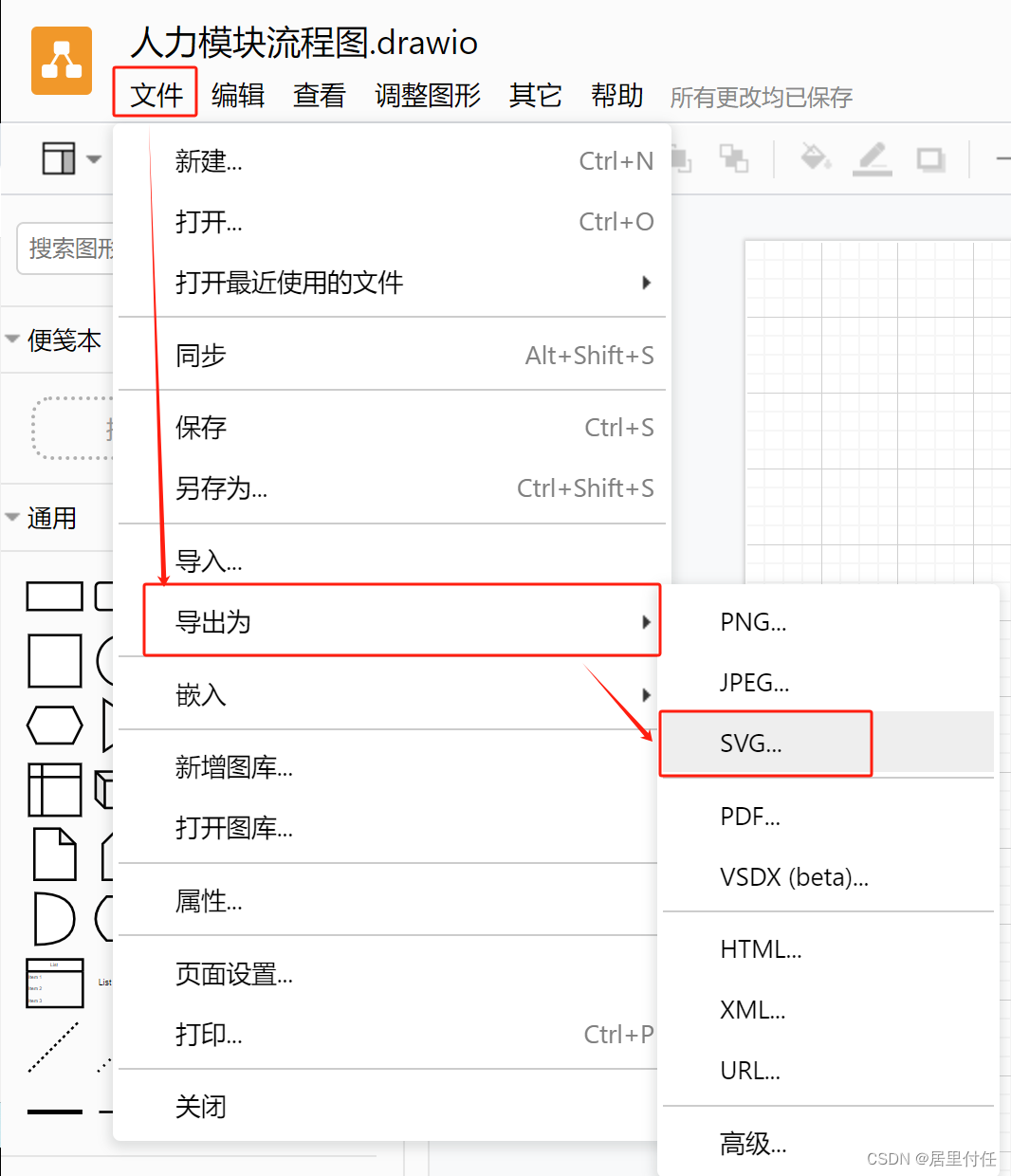Choose 新建... from the file menu
The height and width of the screenshot is (1176, 1011).
pyautogui.click(x=392, y=161)
